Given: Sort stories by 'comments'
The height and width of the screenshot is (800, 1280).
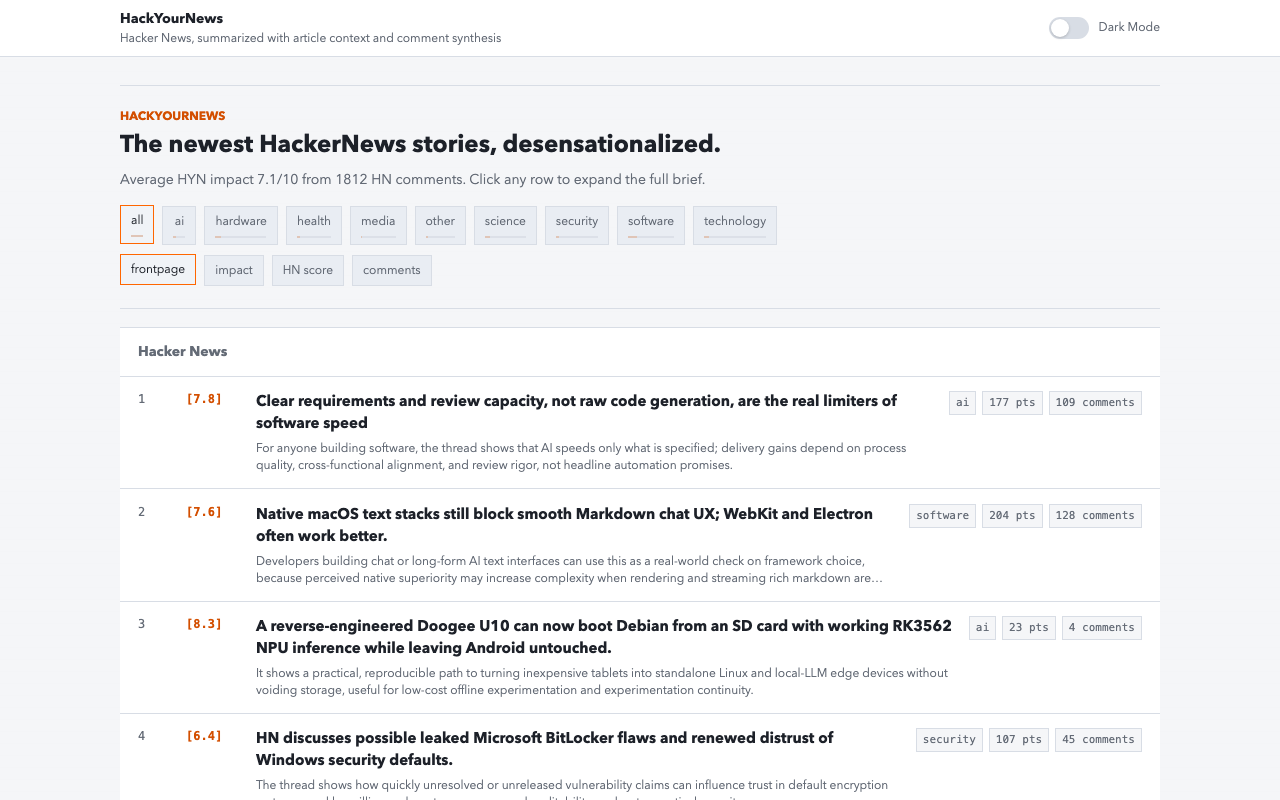Looking at the screenshot, I should [392, 270].
